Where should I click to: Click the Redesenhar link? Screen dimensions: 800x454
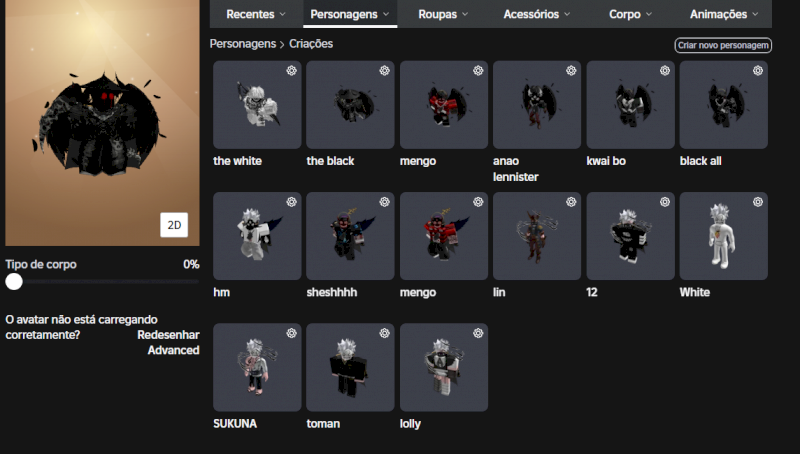(168, 335)
